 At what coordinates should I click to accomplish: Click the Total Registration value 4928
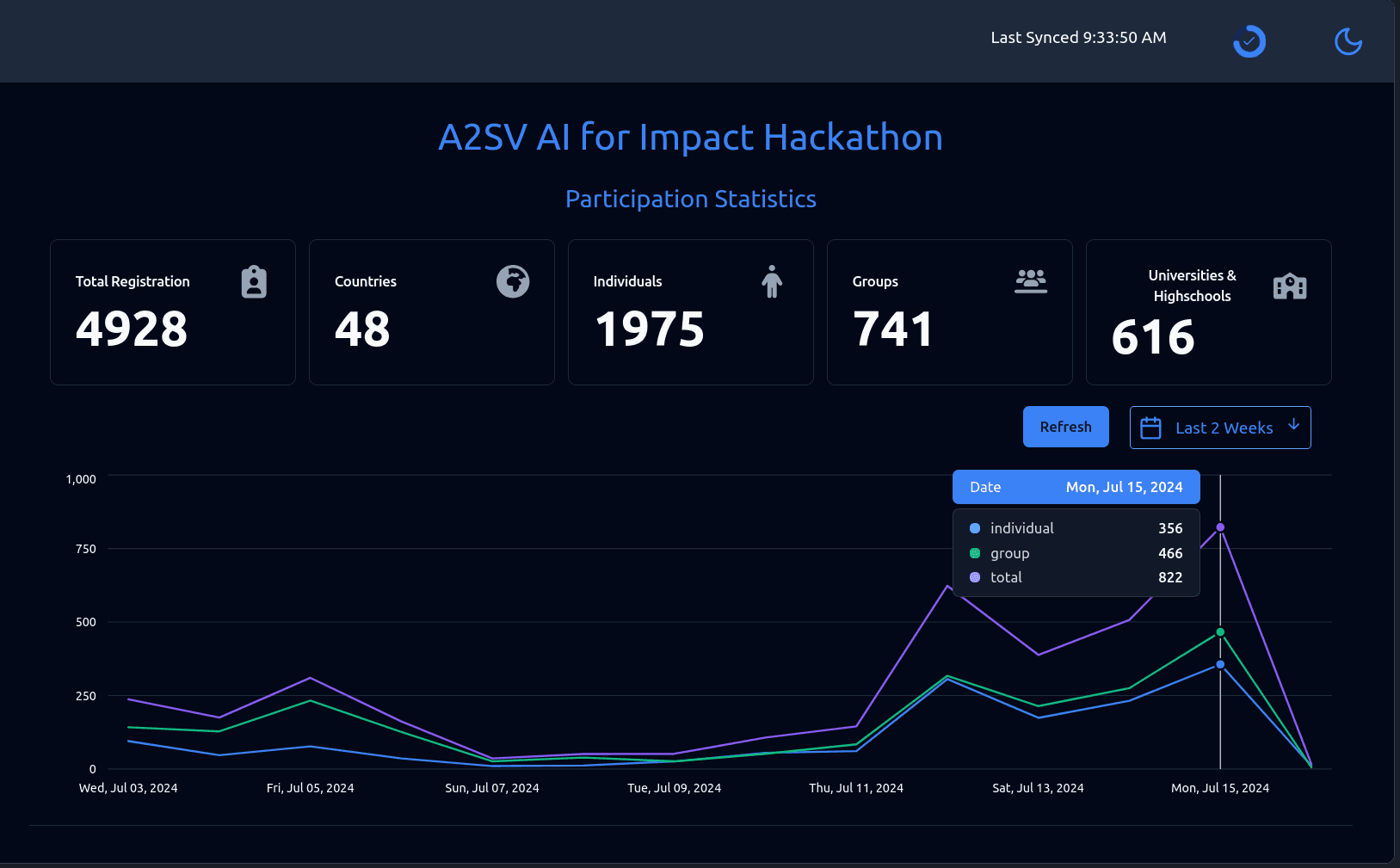click(x=132, y=329)
